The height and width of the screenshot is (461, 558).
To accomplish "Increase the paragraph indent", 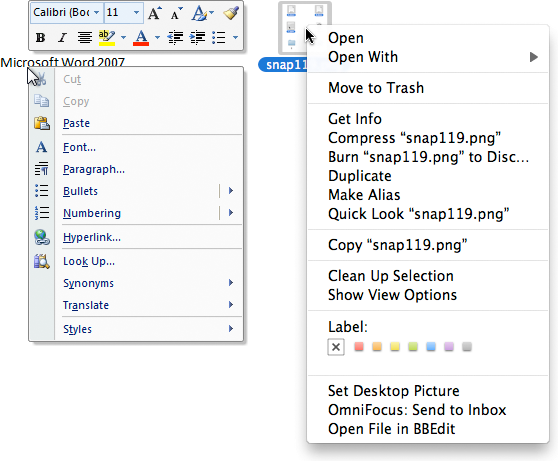I will (x=198, y=37).
